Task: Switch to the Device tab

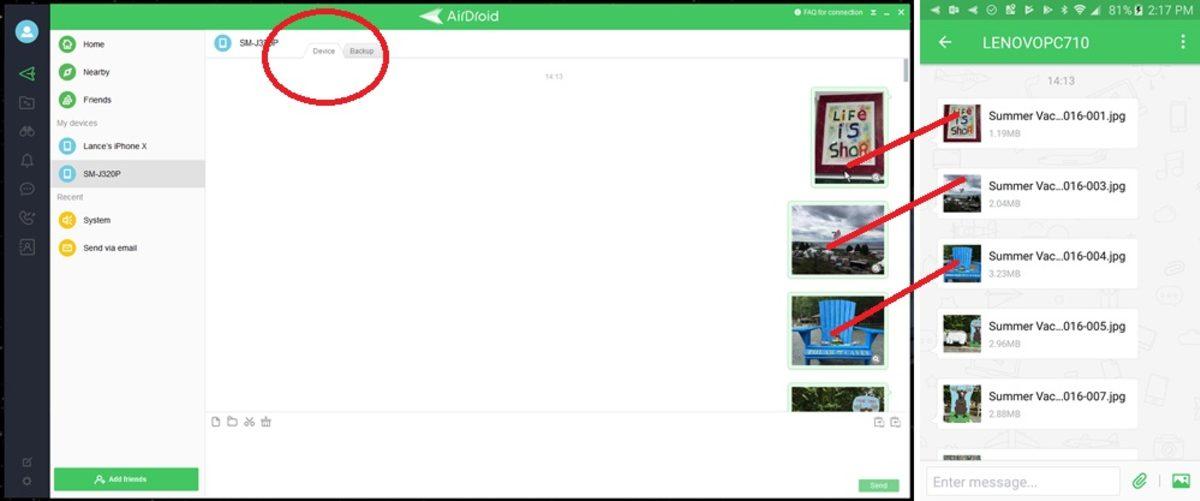Action: (323, 51)
